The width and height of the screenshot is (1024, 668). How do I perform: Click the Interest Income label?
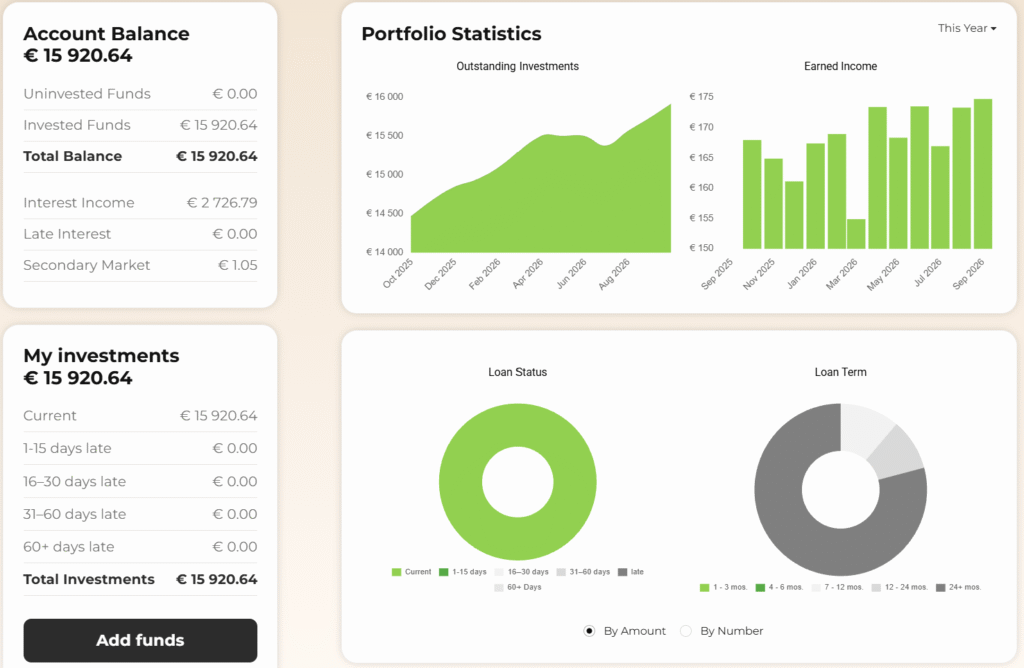79,203
